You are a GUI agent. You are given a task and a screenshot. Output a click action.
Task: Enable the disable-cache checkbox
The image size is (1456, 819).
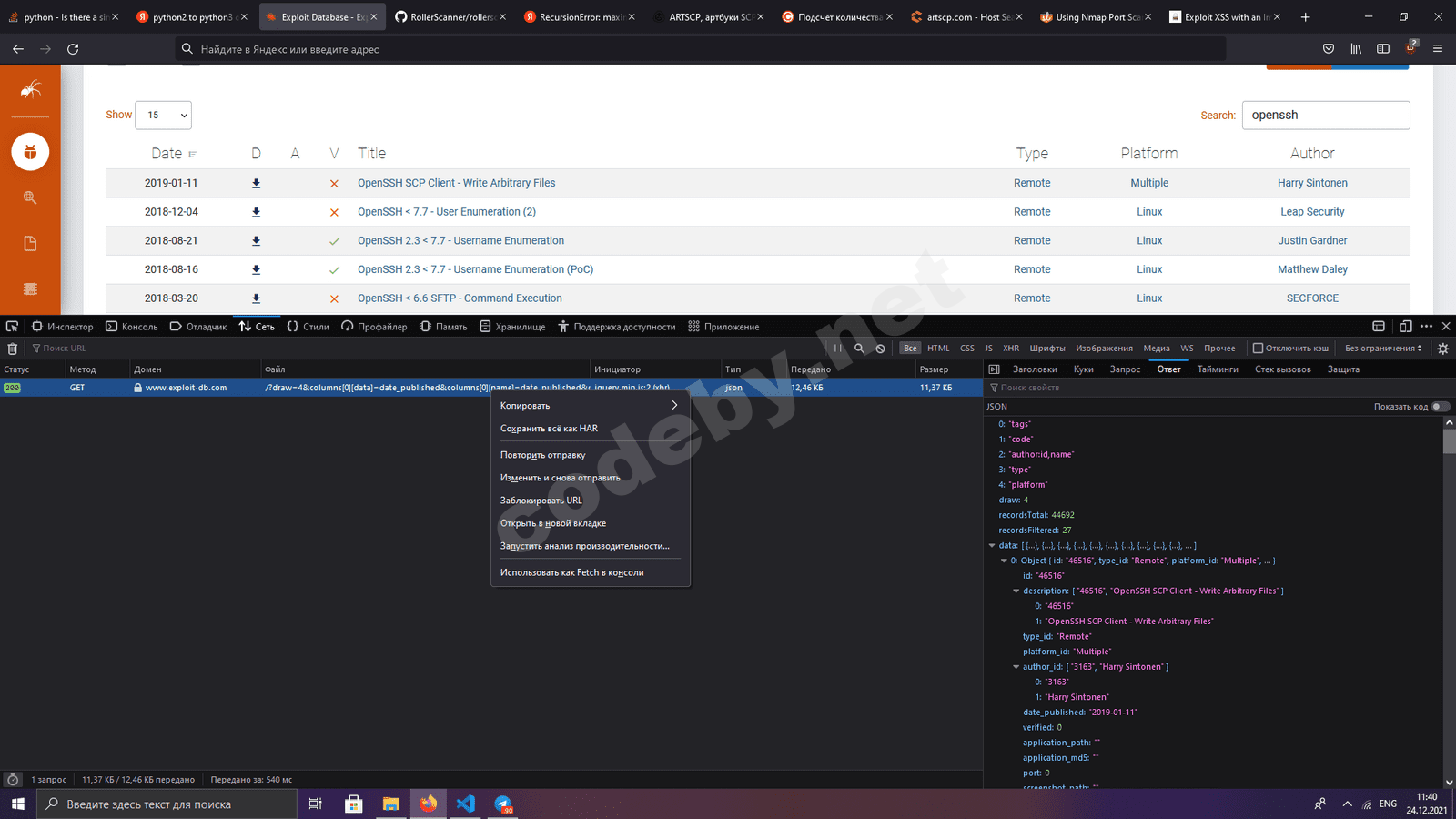pyautogui.click(x=1258, y=349)
